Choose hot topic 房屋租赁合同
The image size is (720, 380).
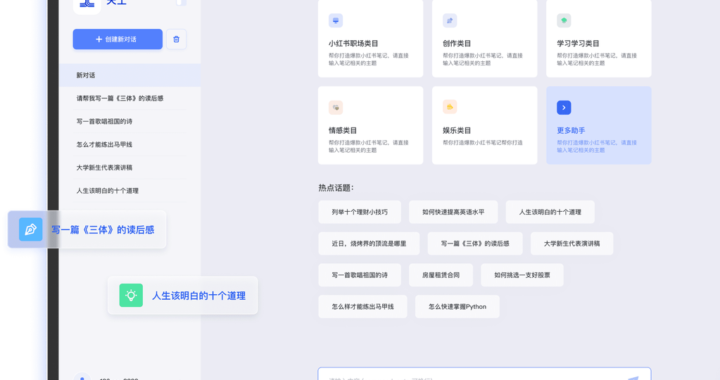click(441, 275)
